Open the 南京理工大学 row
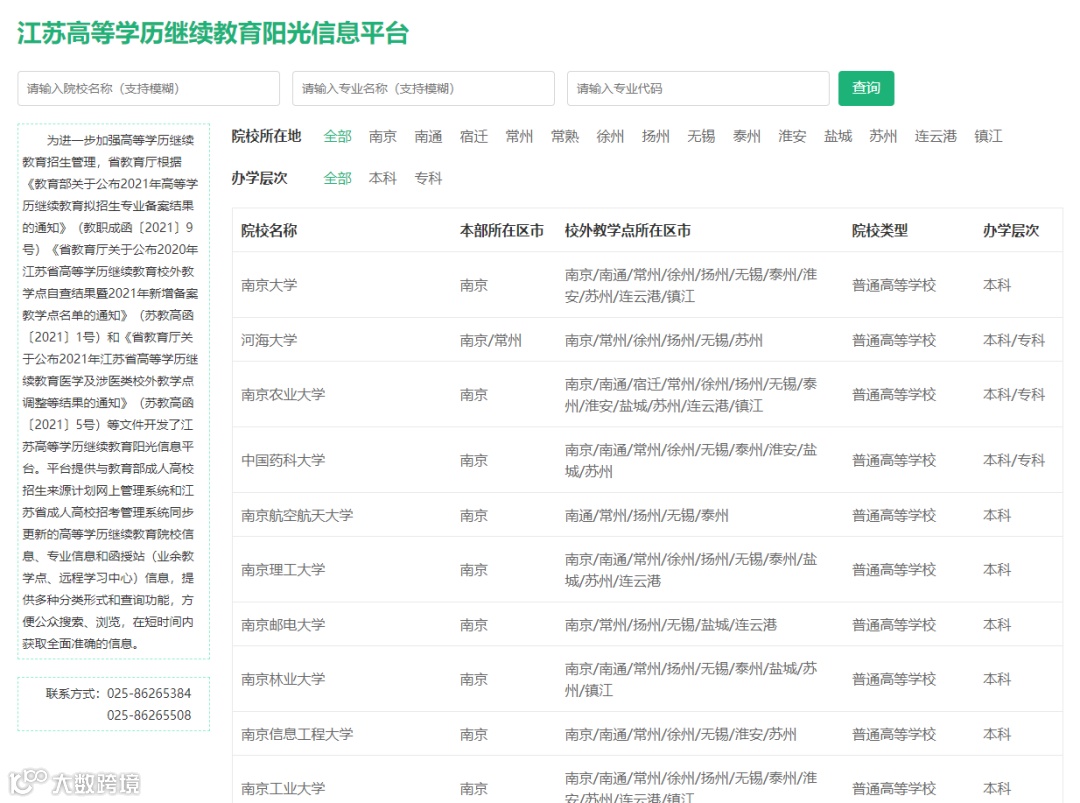The image size is (1080, 803). click(x=647, y=570)
